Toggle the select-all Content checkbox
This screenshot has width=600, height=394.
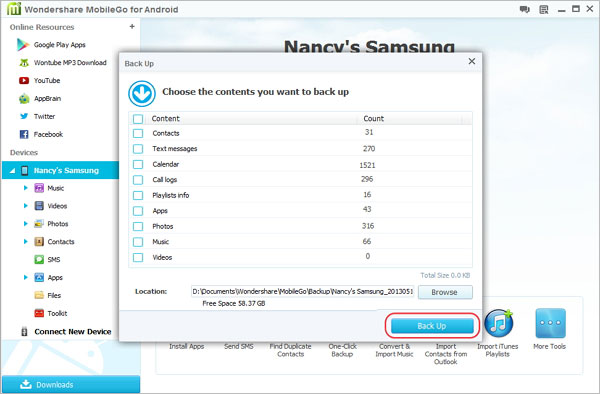(138, 119)
